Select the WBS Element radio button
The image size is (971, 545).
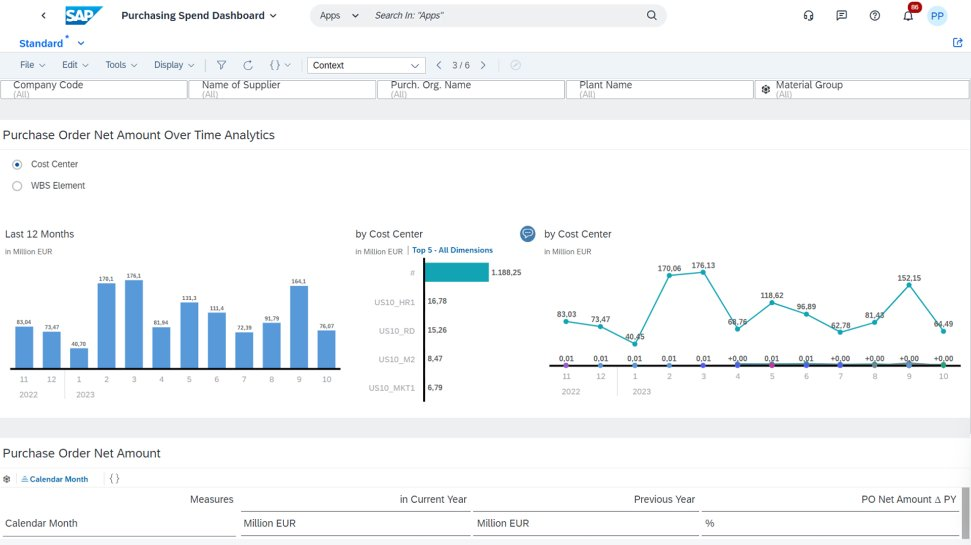17,186
